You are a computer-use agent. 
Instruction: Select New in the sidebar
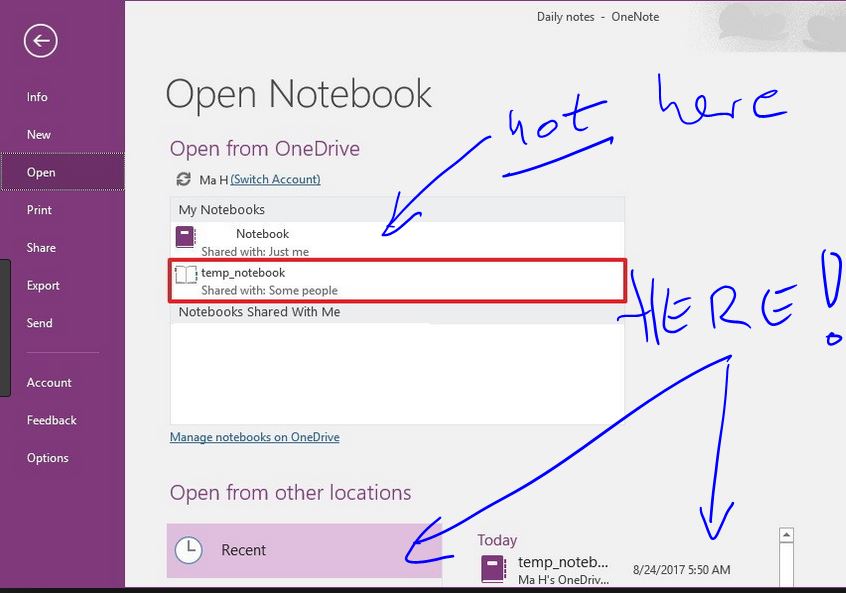pos(39,135)
